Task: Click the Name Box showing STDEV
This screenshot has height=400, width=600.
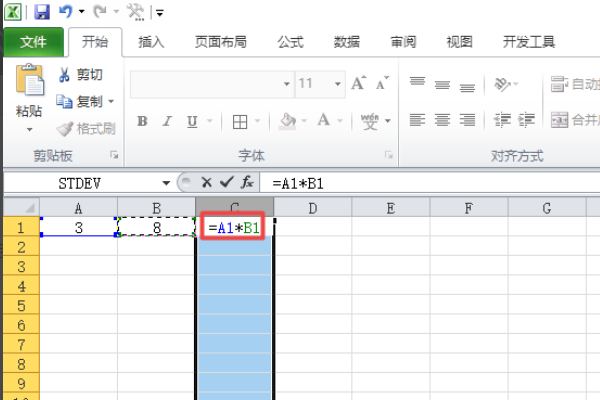Action: click(x=80, y=183)
